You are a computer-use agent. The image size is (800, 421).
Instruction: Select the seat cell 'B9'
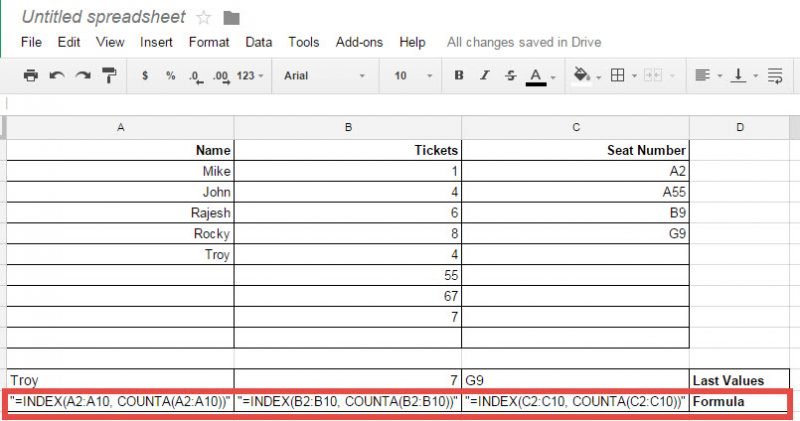coord(576,213)
